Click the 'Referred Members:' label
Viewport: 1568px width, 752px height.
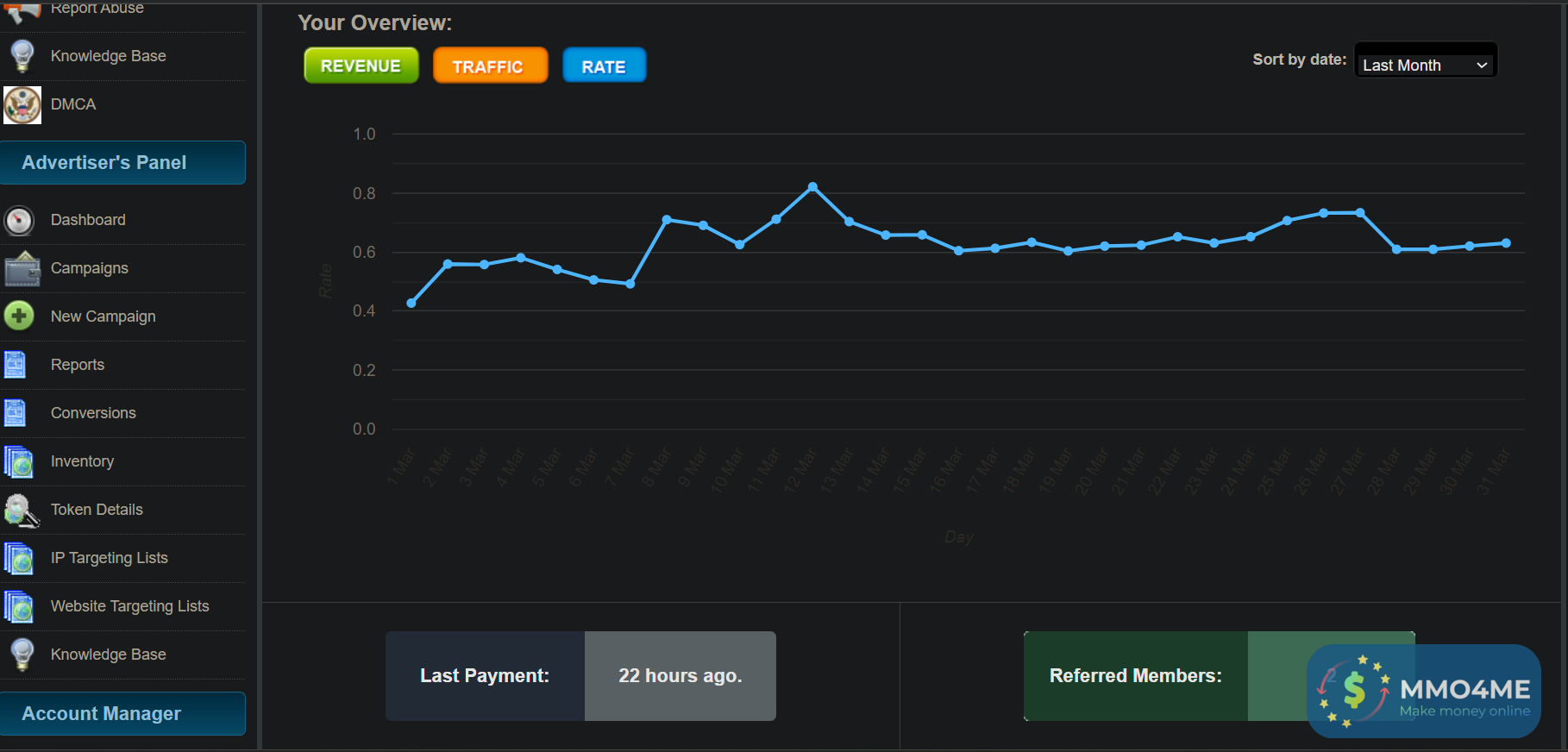point(1136,676)
